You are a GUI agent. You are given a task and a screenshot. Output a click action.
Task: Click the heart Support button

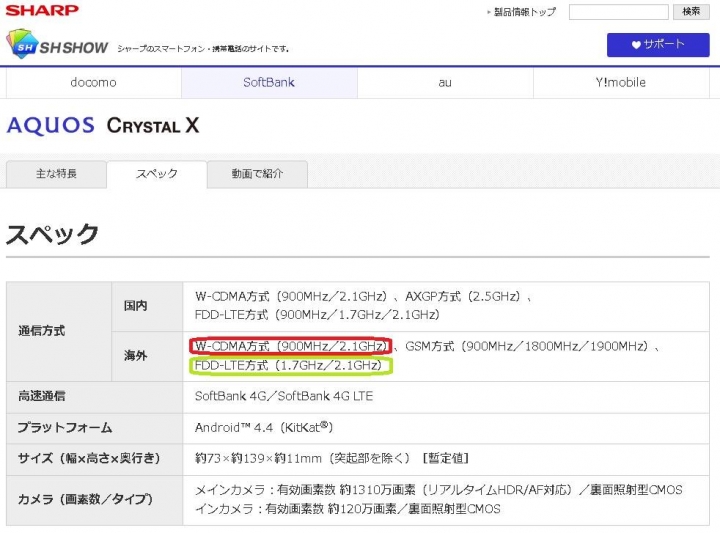tap(658, 45)
